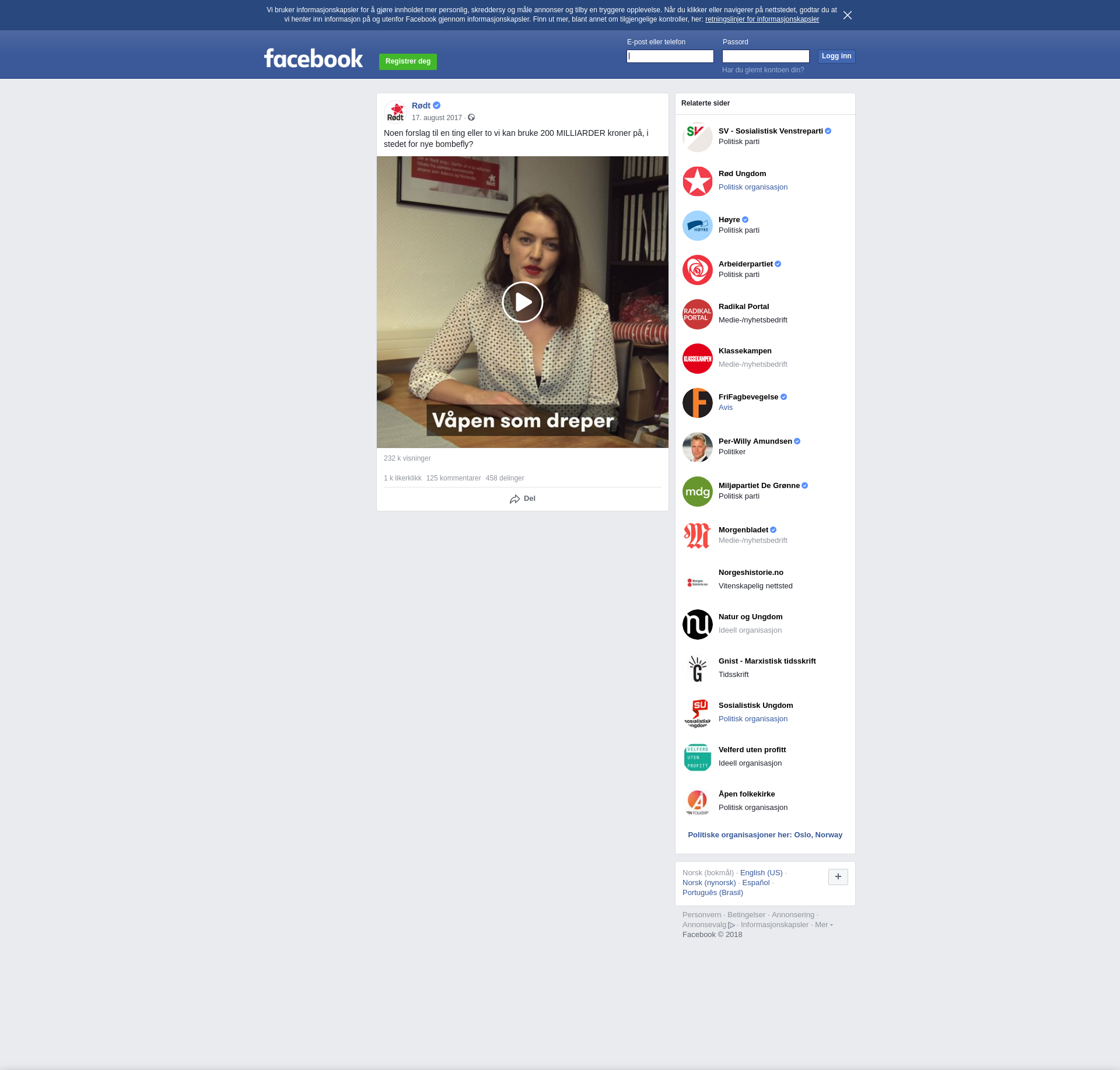Click the plus button for more languages
Viewport: 1120px width, 1070px height.
coord(838,876)
